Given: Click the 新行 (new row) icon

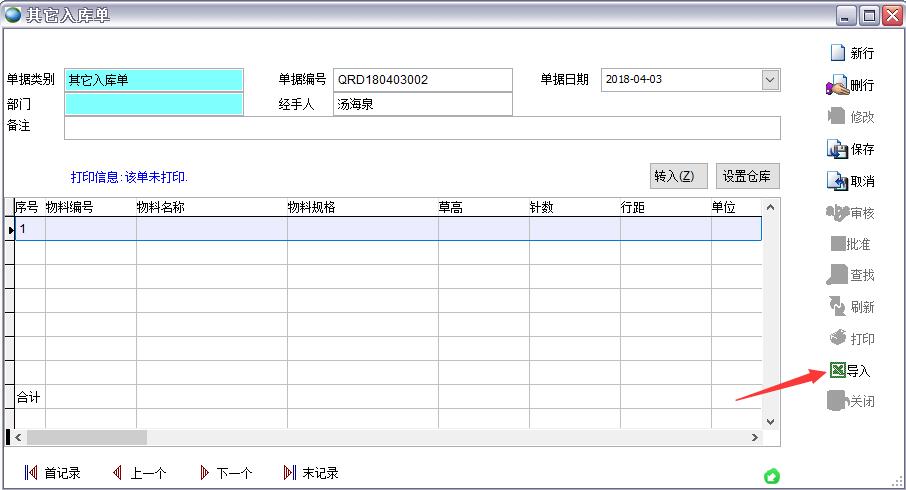Looking at the screenshot, I should [x=837, y=53].
